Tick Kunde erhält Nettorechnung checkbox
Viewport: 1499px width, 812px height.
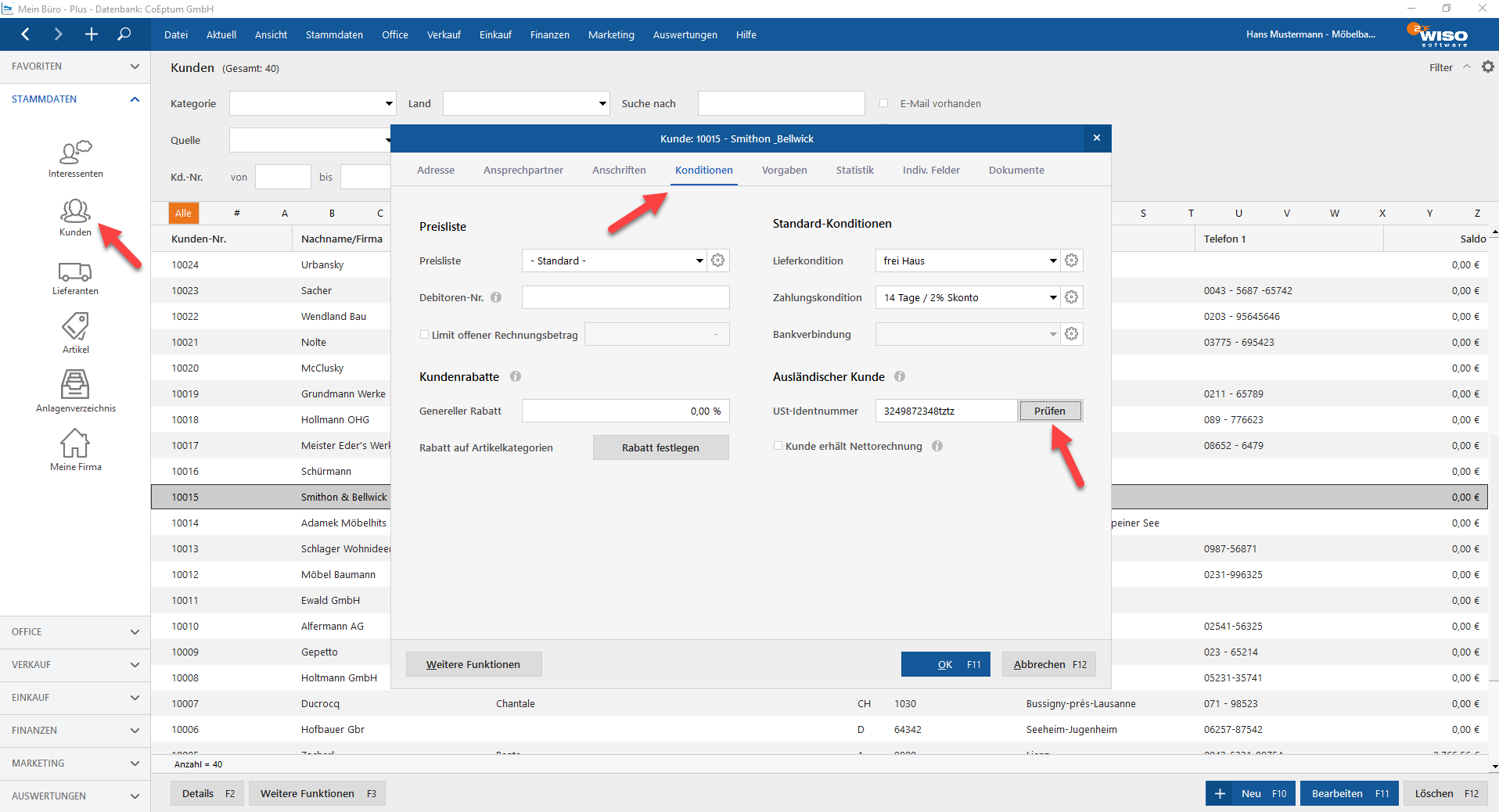[778, 446]
